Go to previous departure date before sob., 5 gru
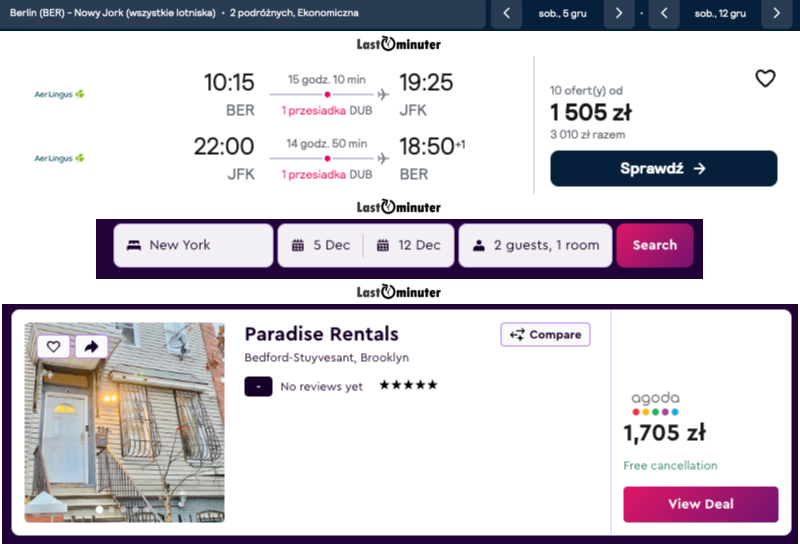The width and height of the screenshot is (800, 544). (506, 13)
